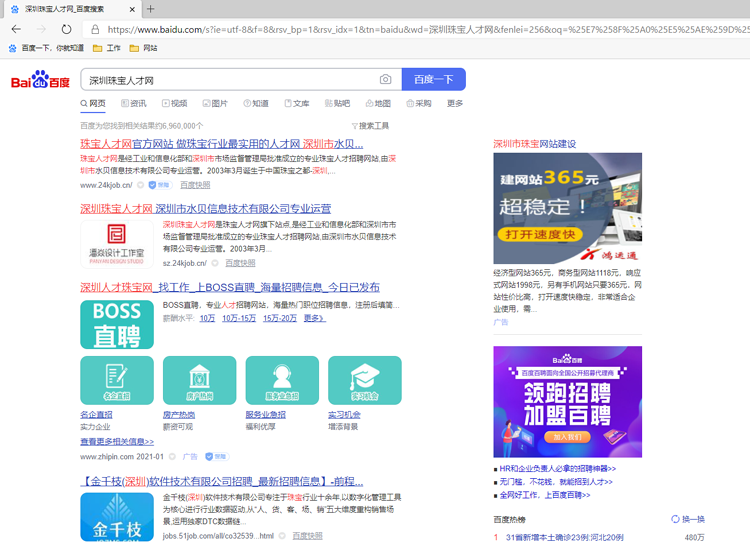Switch to the 贴吧 tab
The width and height of the screenshot is (750, 546).
337,103
